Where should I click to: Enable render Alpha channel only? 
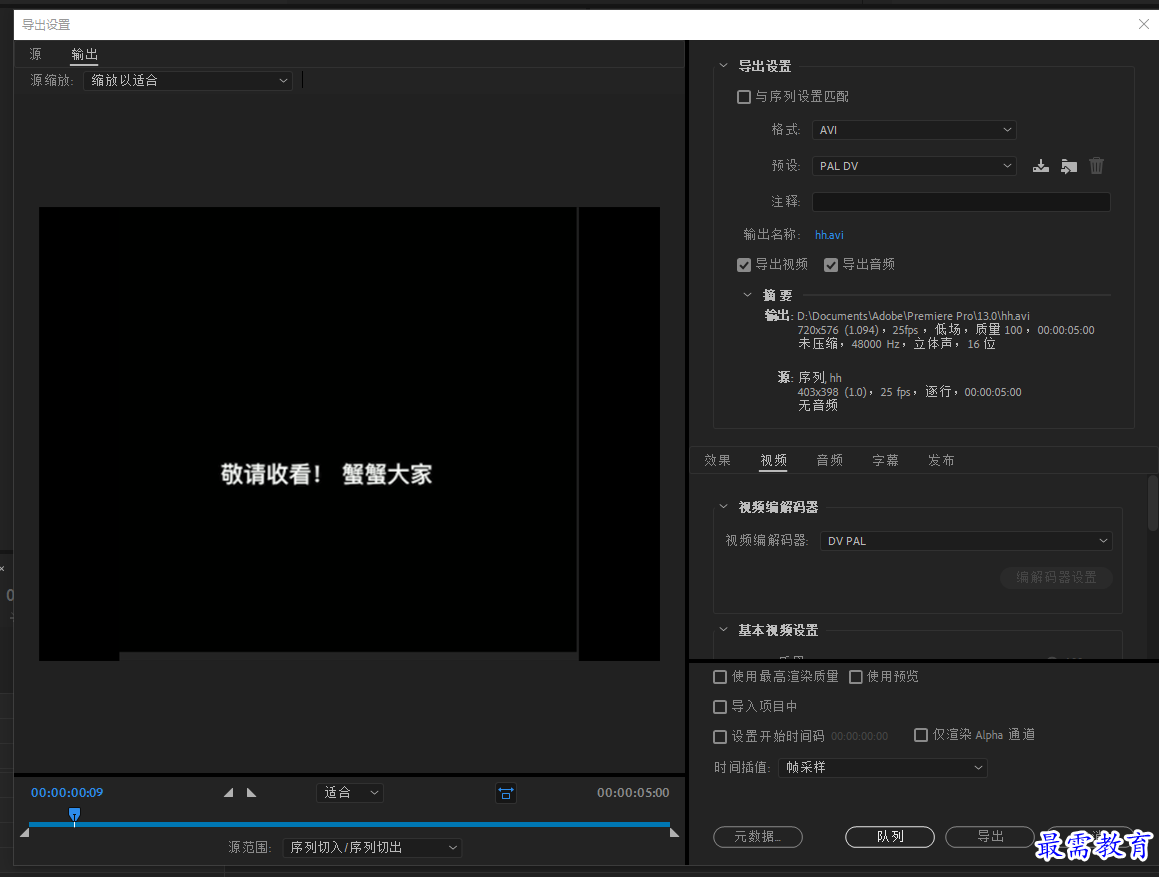[921, 735]
